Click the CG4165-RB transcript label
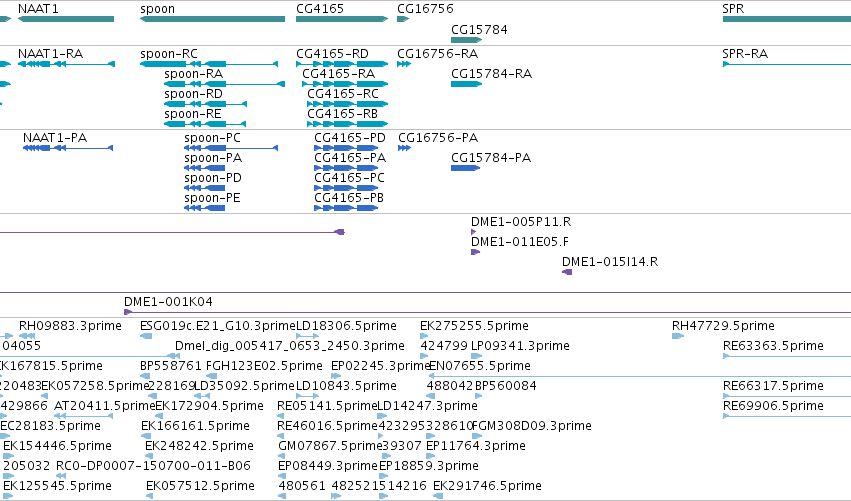 coord(342,114)
